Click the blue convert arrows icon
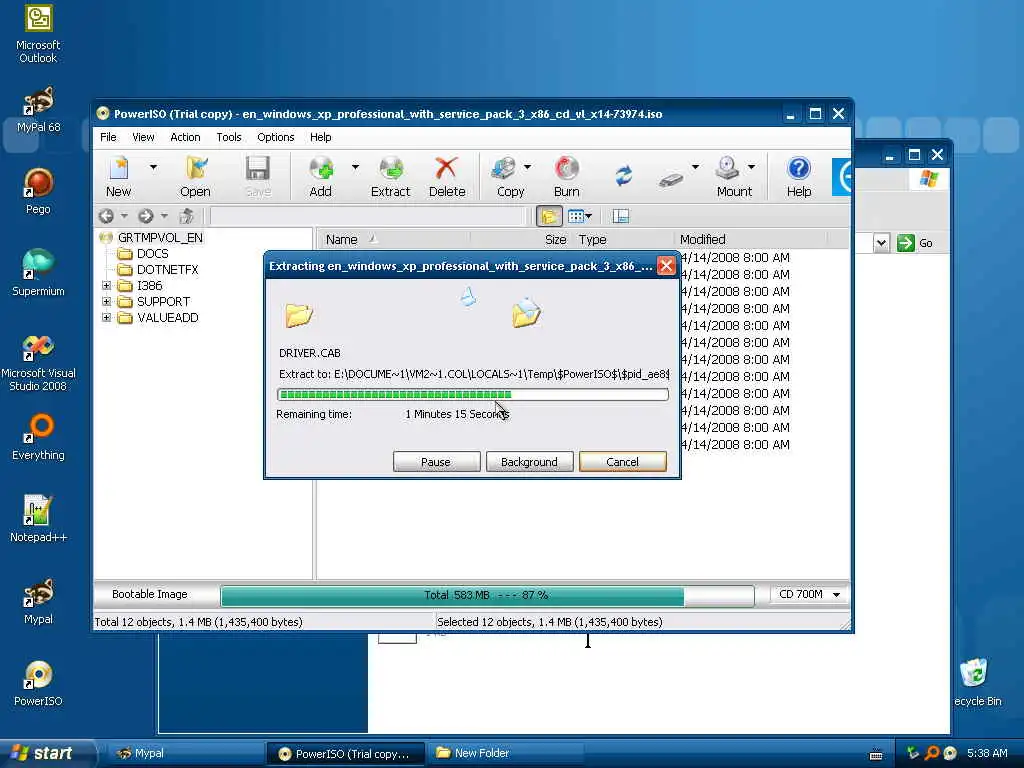Viewport: 1024px width, 768px height. pyautogui.click(x=624, y=175)
